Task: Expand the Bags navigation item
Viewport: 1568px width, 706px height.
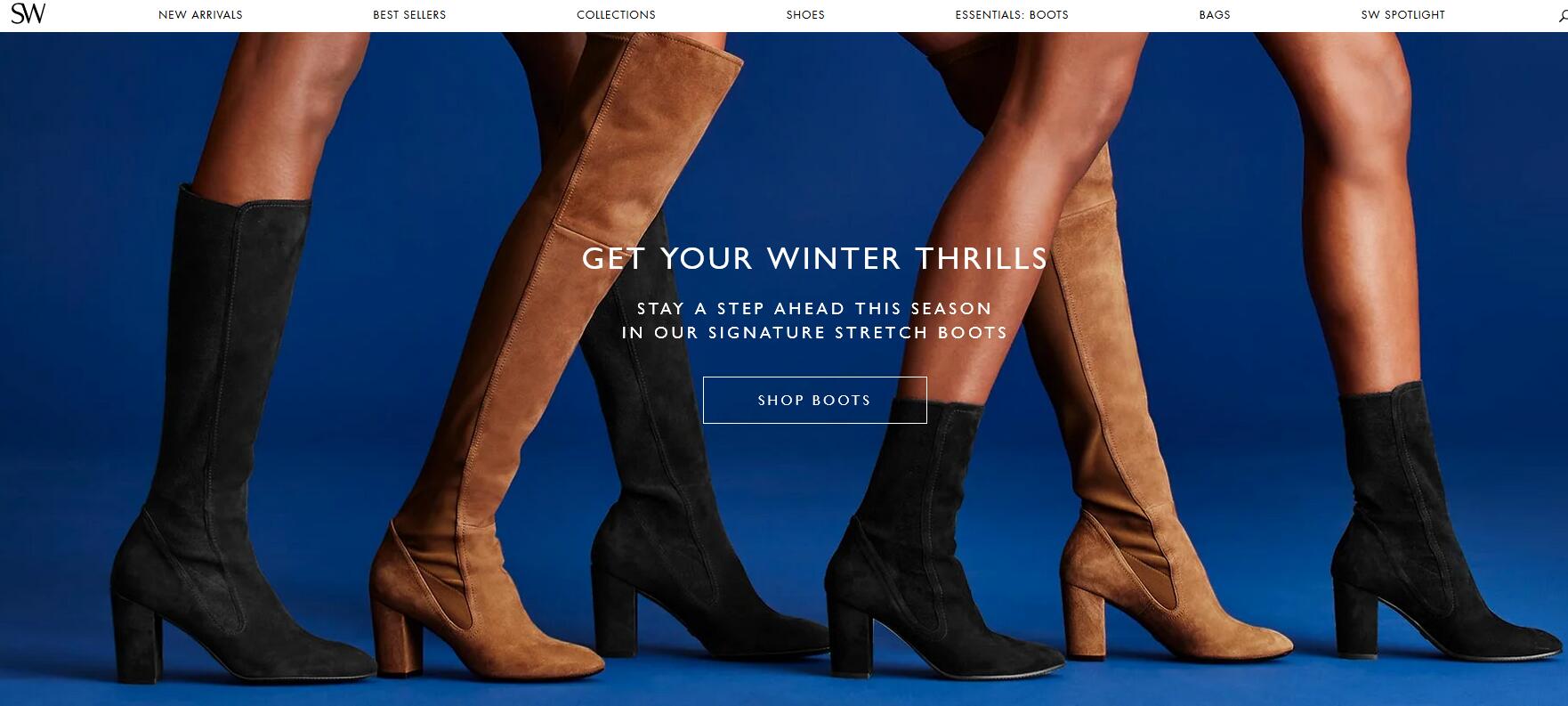Action: click(1215, 15)
